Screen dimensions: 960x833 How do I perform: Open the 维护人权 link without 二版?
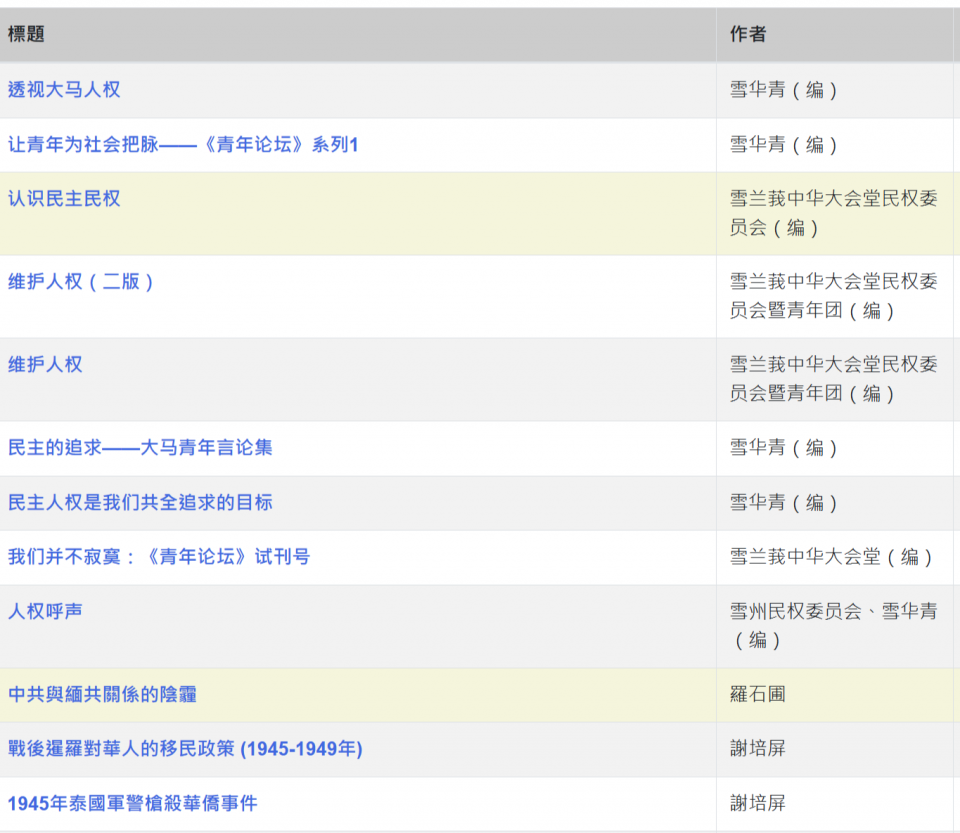point(45,365)
